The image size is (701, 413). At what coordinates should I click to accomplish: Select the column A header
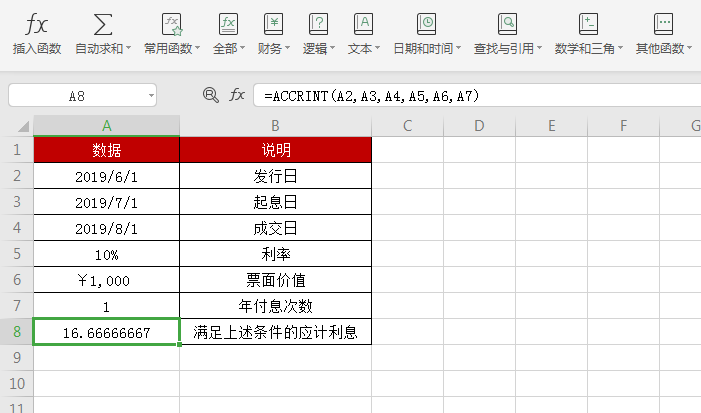point(106,126)
